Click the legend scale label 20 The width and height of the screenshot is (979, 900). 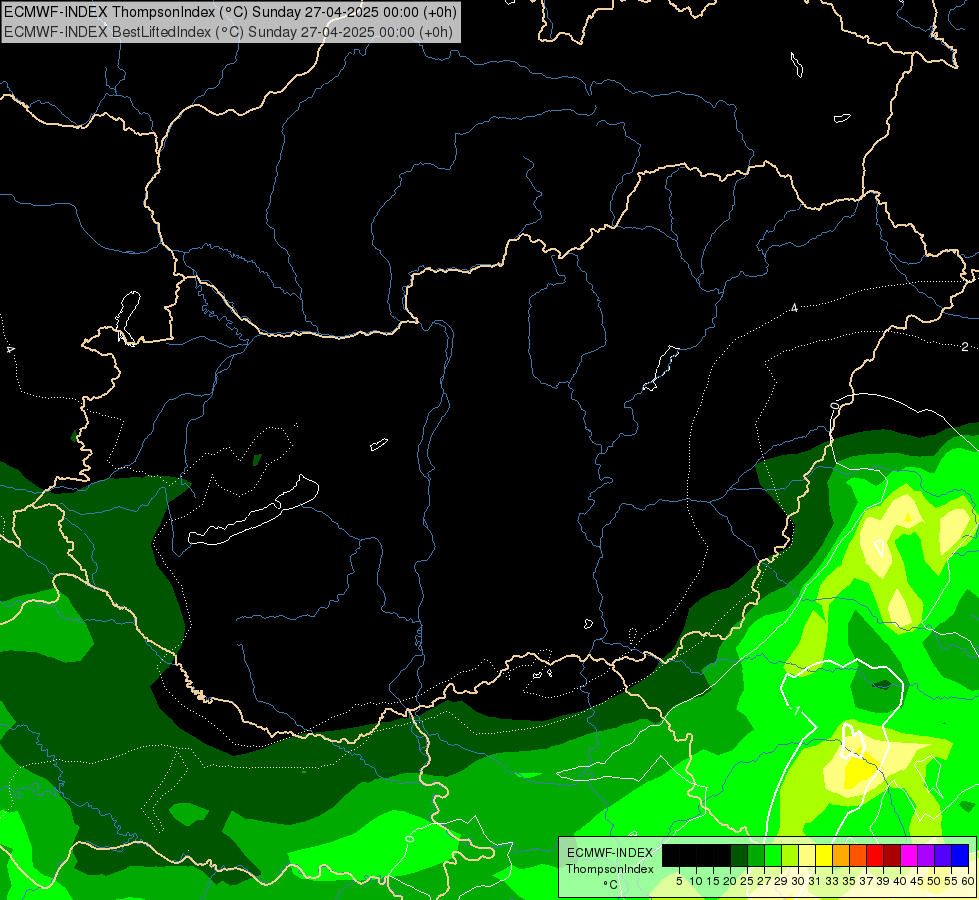pyautogui.click(x=731, y=881)
